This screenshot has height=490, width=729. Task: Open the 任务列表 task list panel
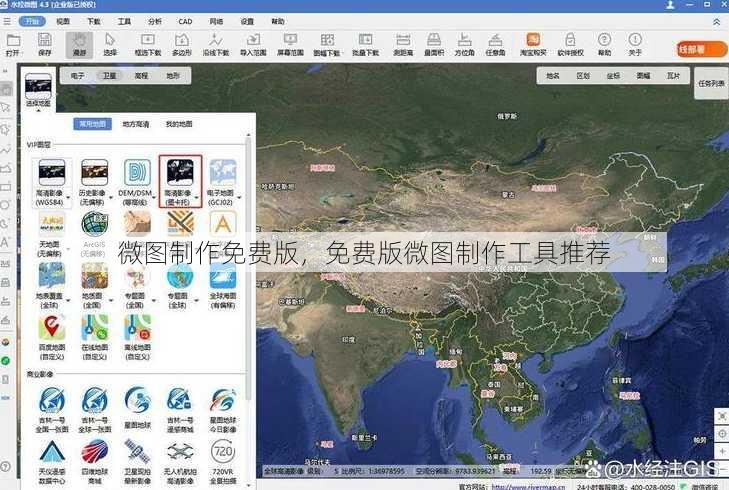pos(711,83)
